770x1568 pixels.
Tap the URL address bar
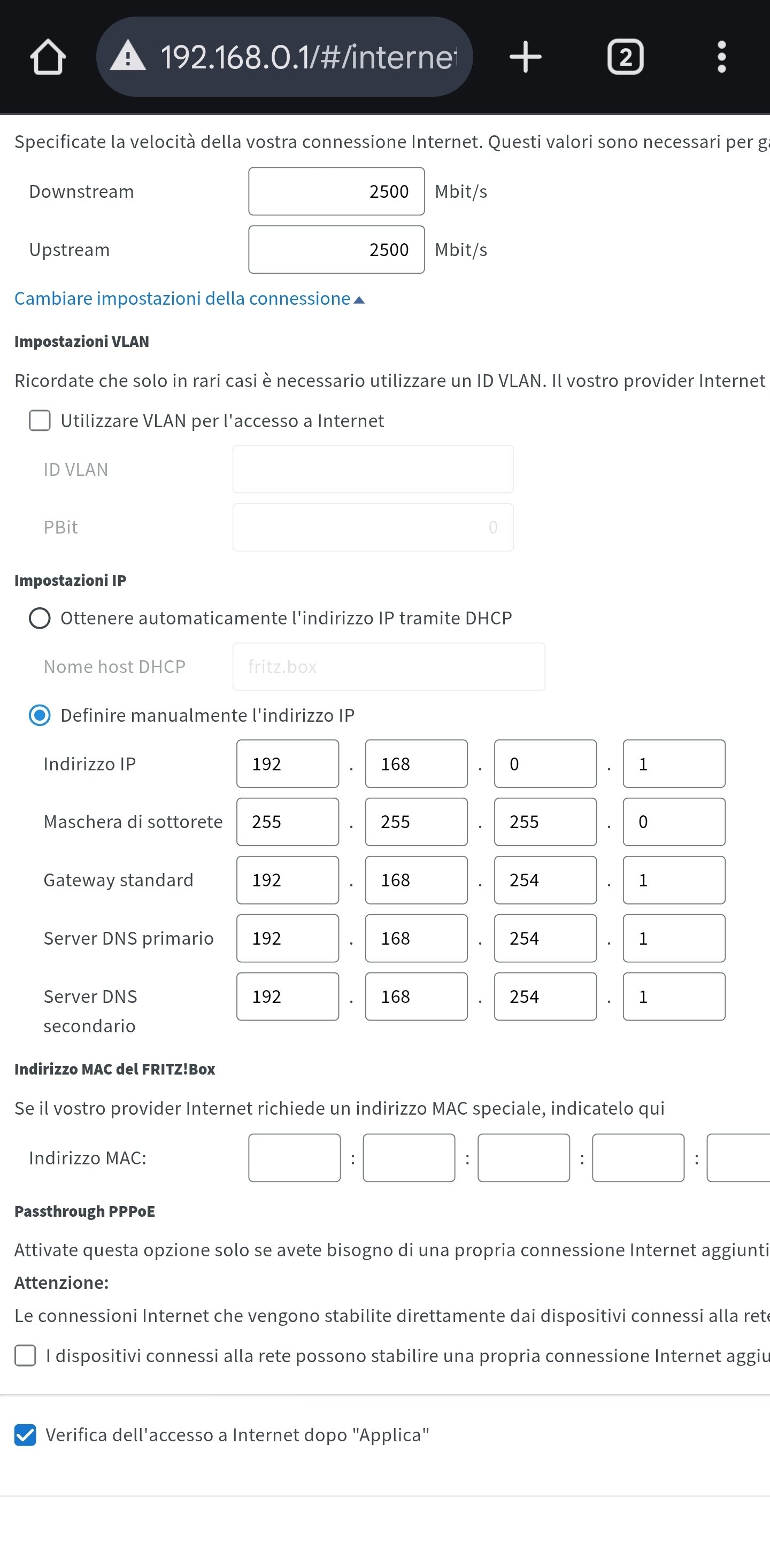pyautogui.click(x=308, y=57)
